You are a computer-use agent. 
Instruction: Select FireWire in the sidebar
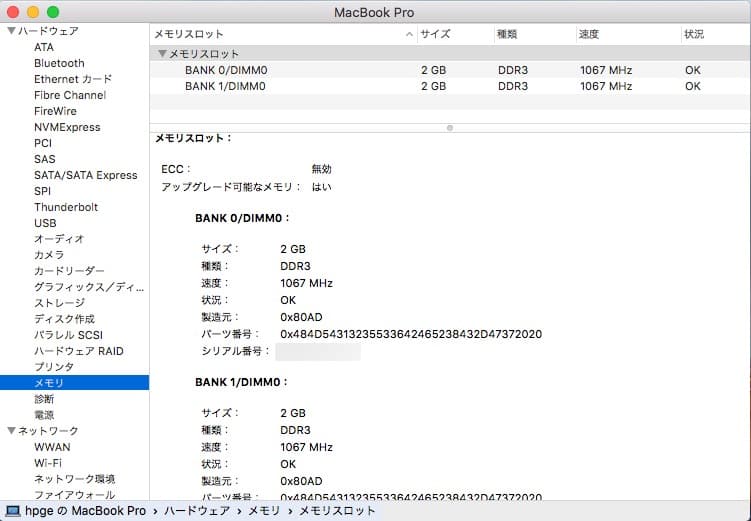pyautogui.click(x=55, y=111)
